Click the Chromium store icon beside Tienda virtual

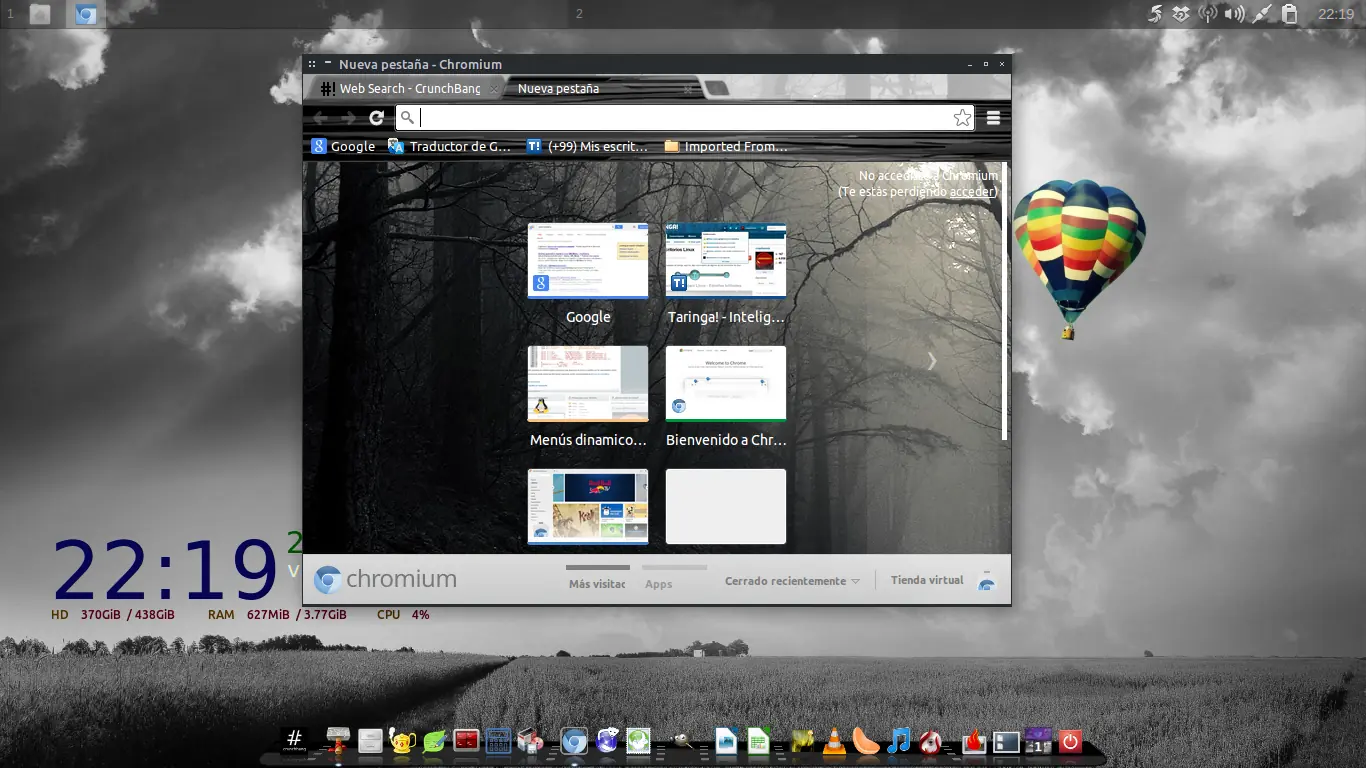point(986,583)
